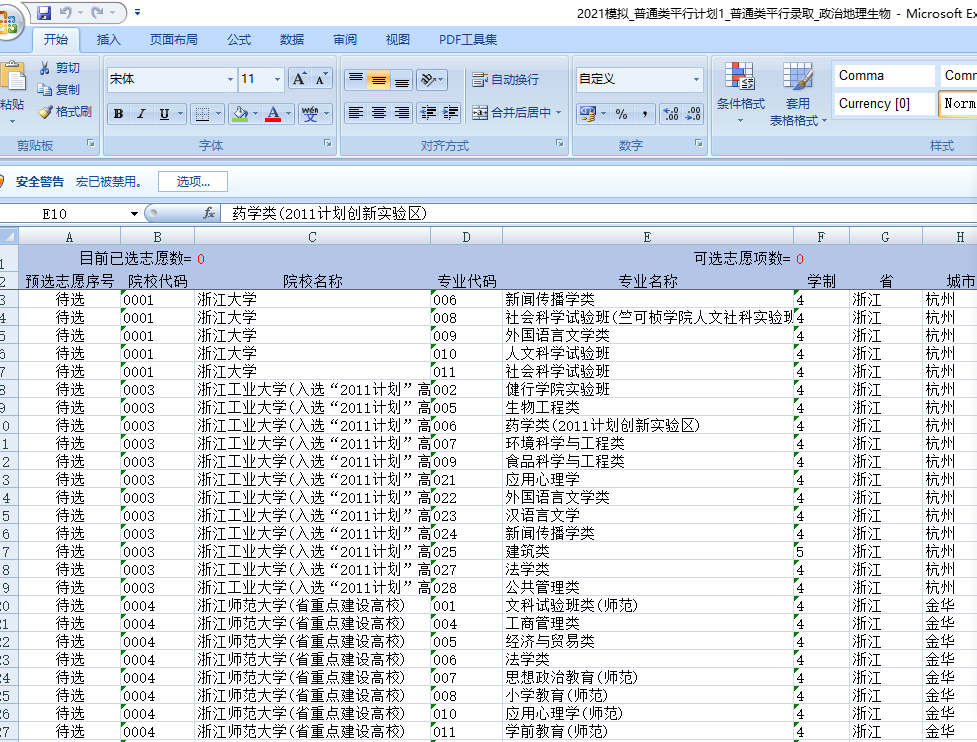Open the Name Box dropdown arrow

tap(135, 214)
